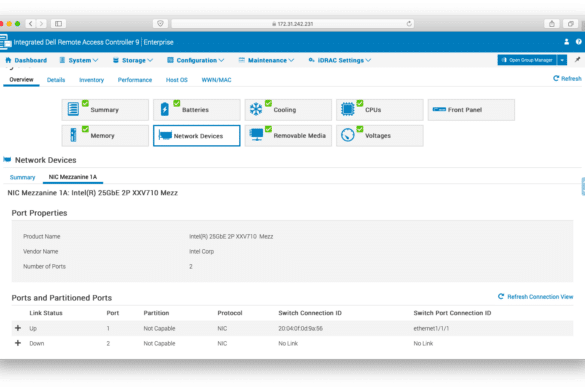Screen dimensions: 585x390
Task: Reload page using address bar icon
Action: 409,24
